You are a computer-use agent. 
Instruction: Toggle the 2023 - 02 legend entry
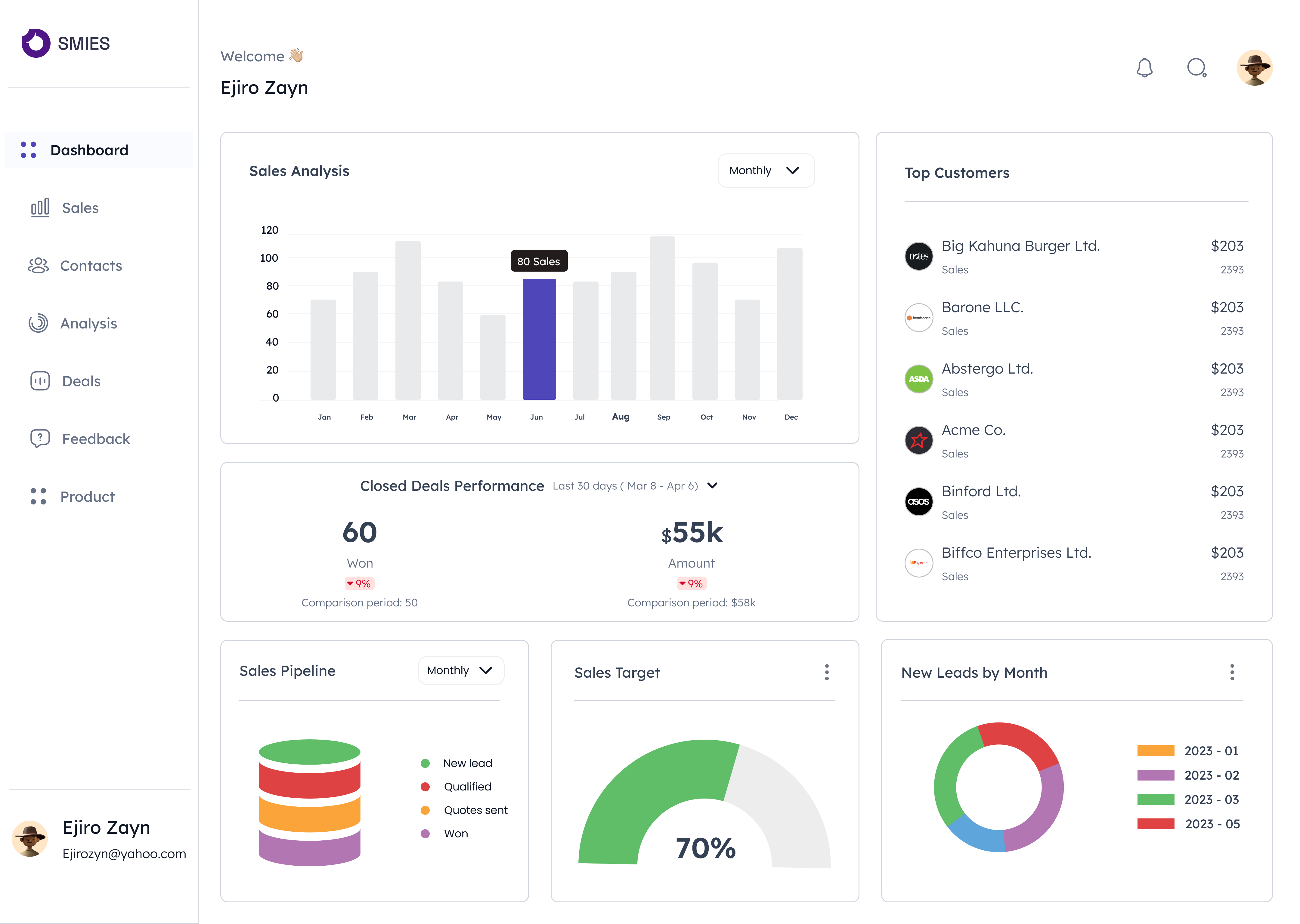coord(1211,775)
